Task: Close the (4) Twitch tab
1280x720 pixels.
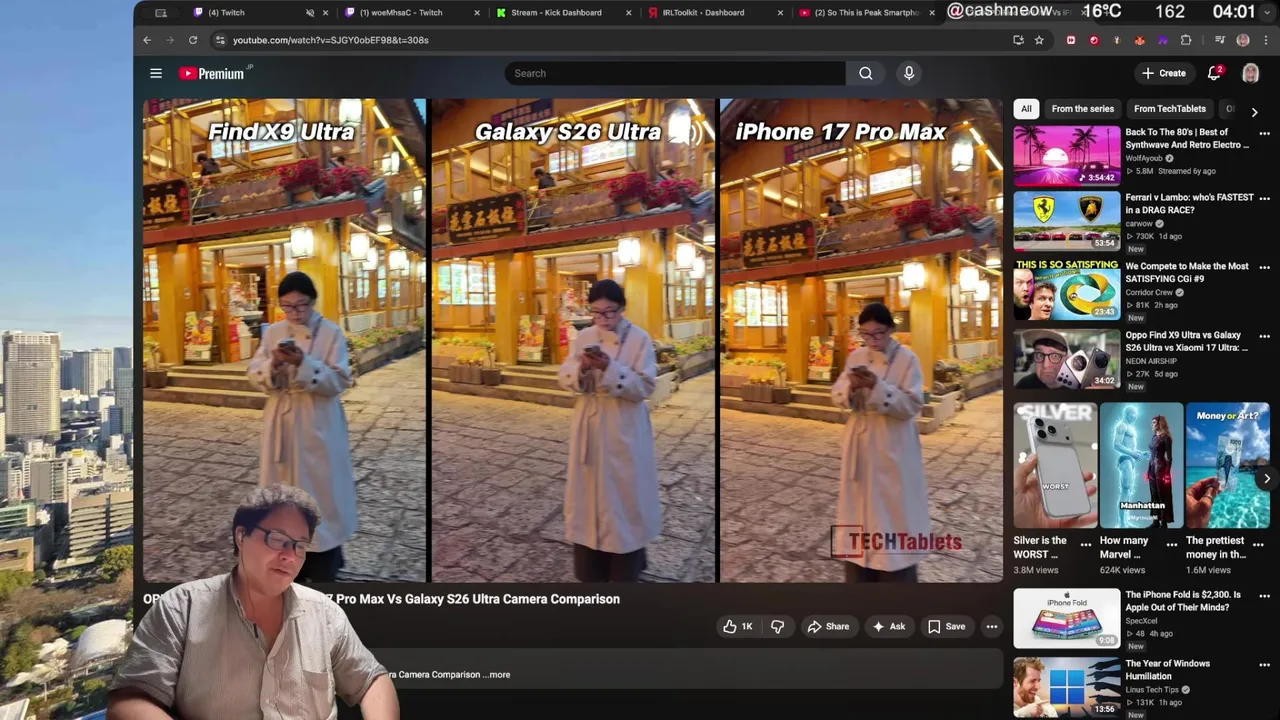Action: (325, 13)
